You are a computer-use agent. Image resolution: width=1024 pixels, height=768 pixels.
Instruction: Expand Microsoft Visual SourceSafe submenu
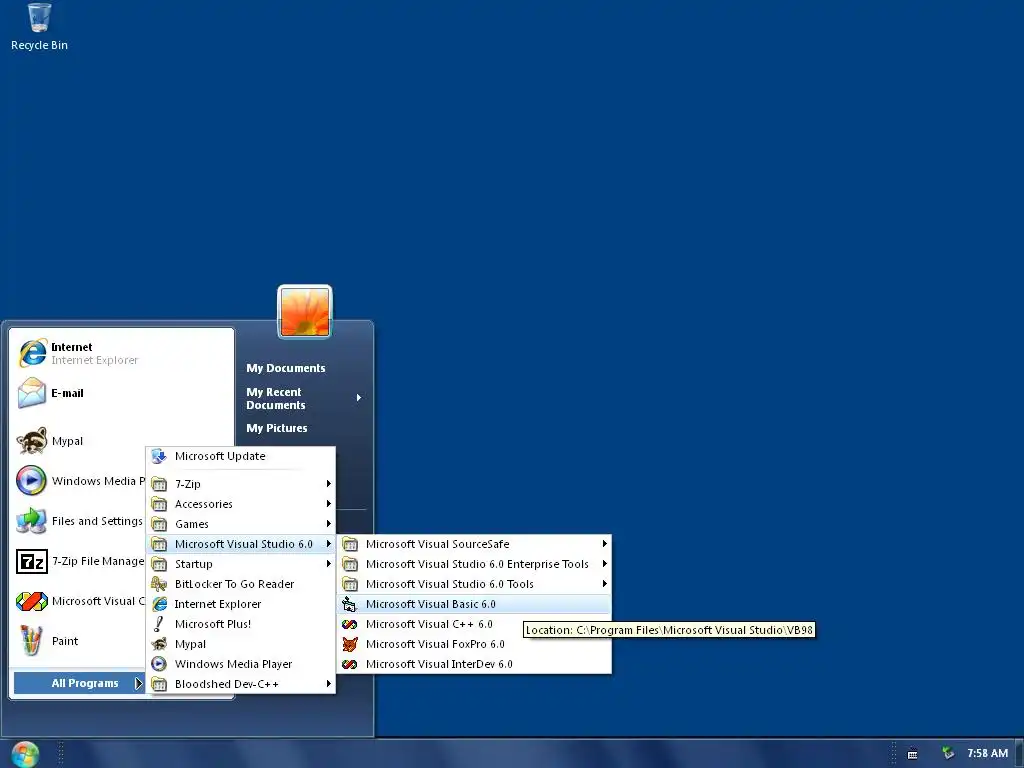coord(475,544)
